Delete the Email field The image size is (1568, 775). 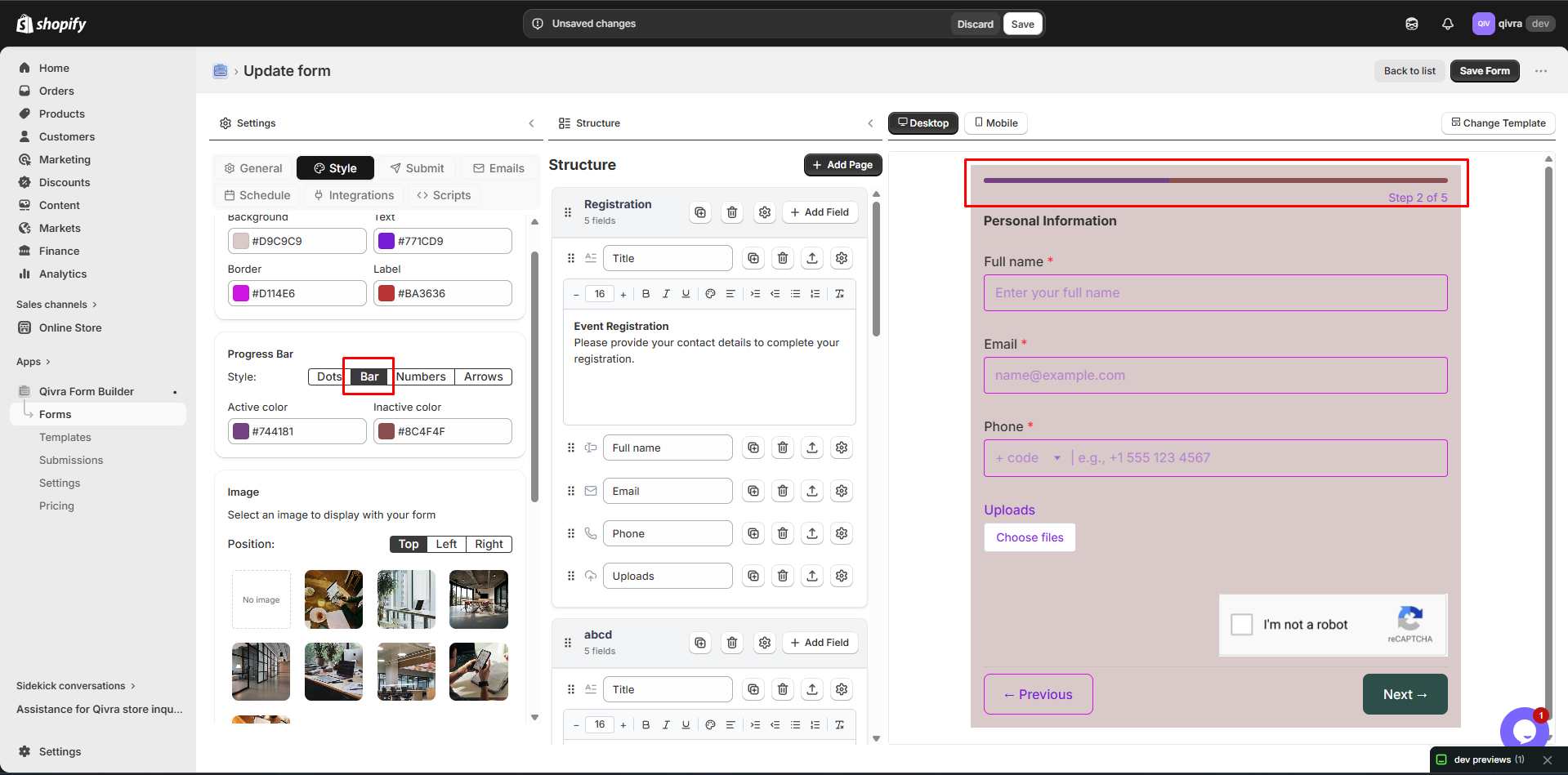783,491
